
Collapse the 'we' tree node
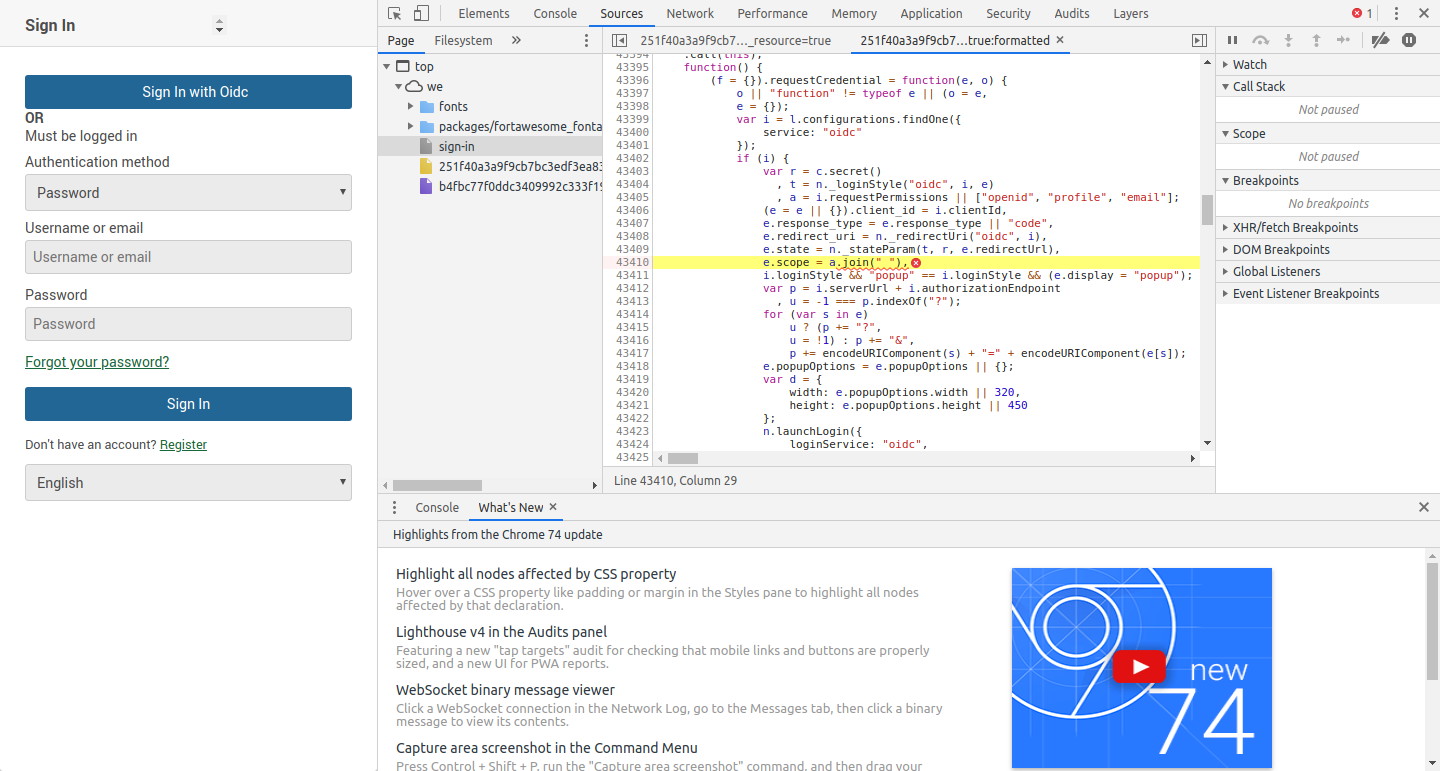click(x=399, y=85)
